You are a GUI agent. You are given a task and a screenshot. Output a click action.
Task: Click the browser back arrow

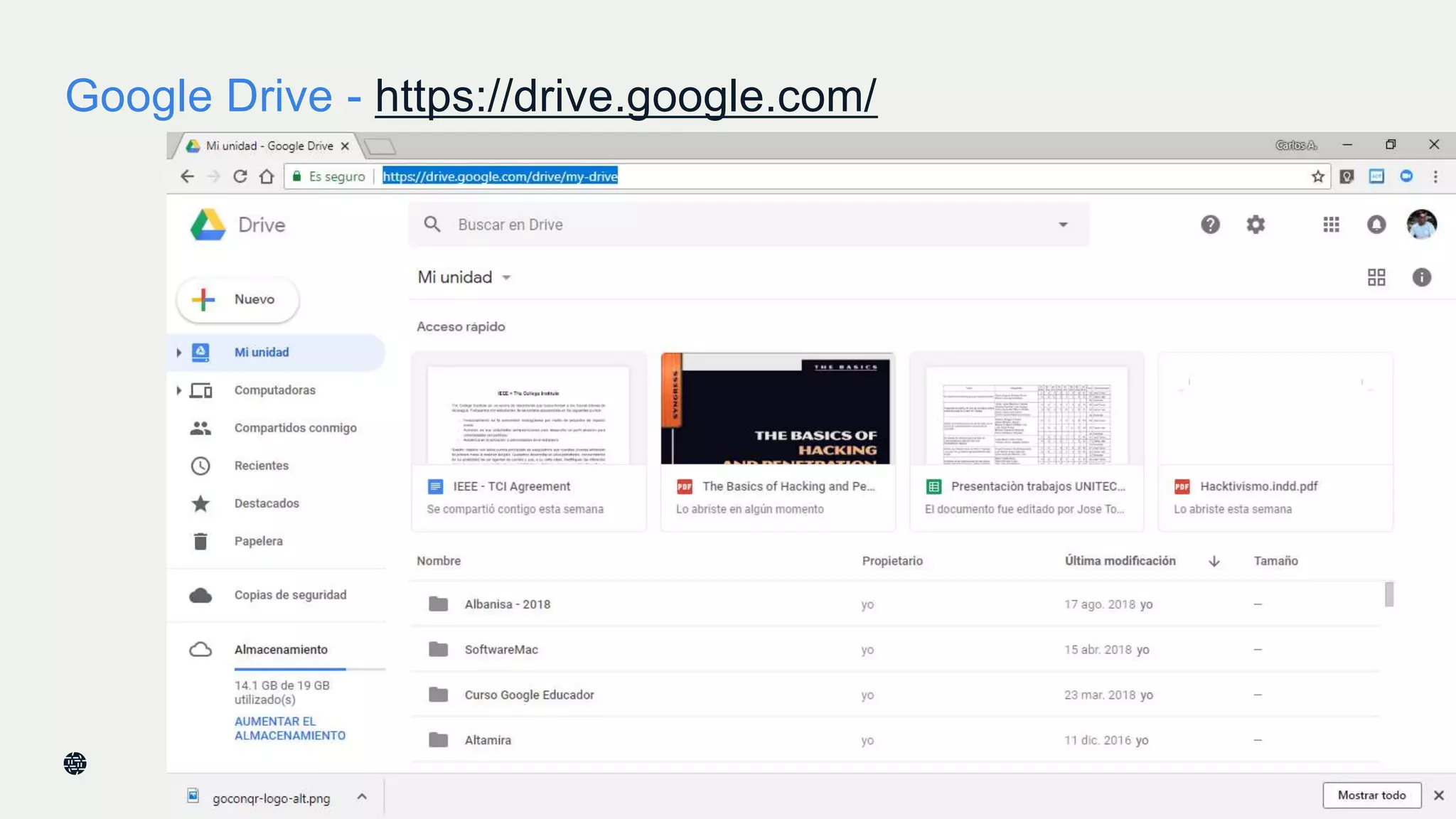click(x=187, y=176)
